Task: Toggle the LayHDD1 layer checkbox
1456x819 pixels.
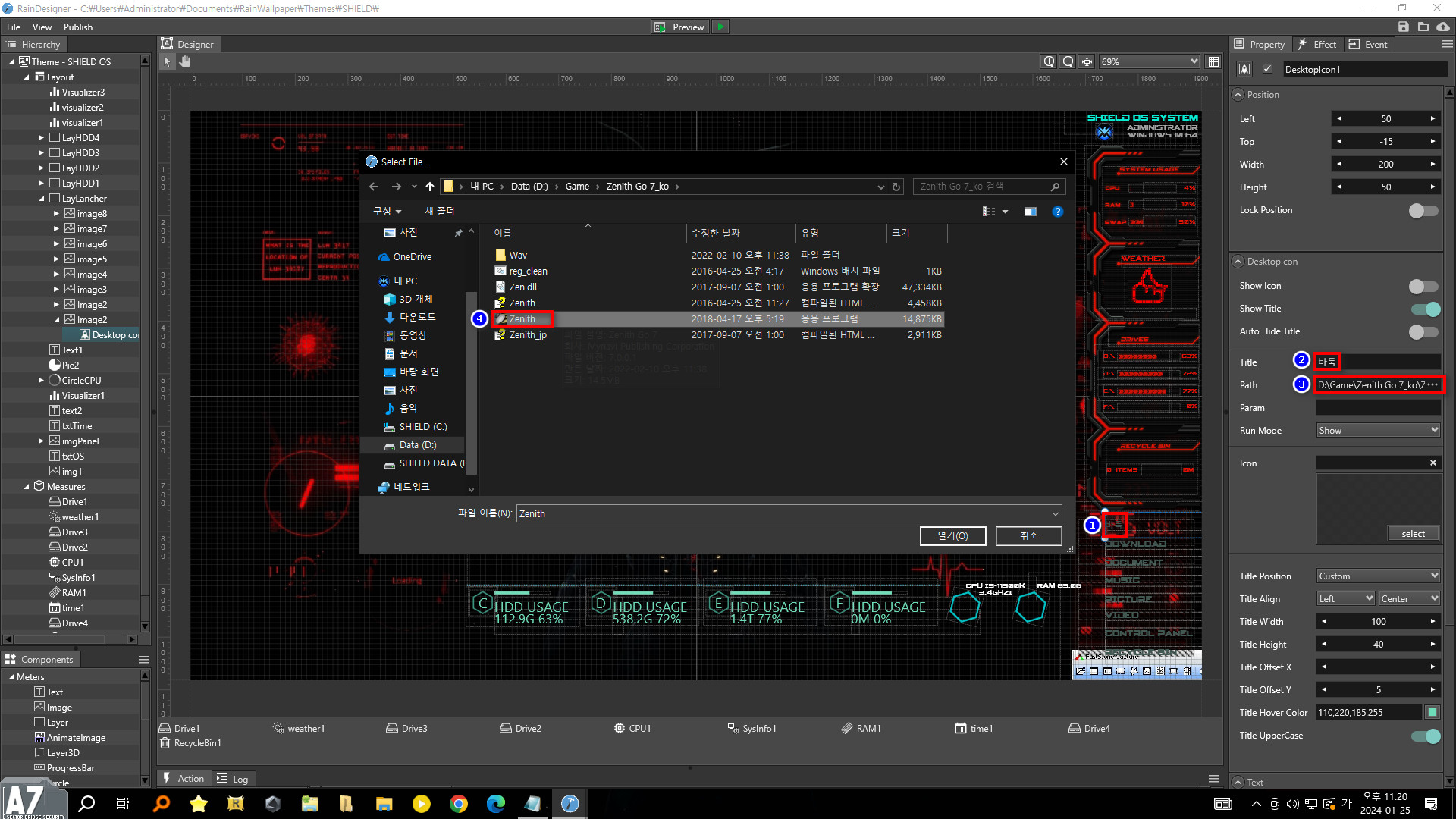Action: click(x=55, y=183)
